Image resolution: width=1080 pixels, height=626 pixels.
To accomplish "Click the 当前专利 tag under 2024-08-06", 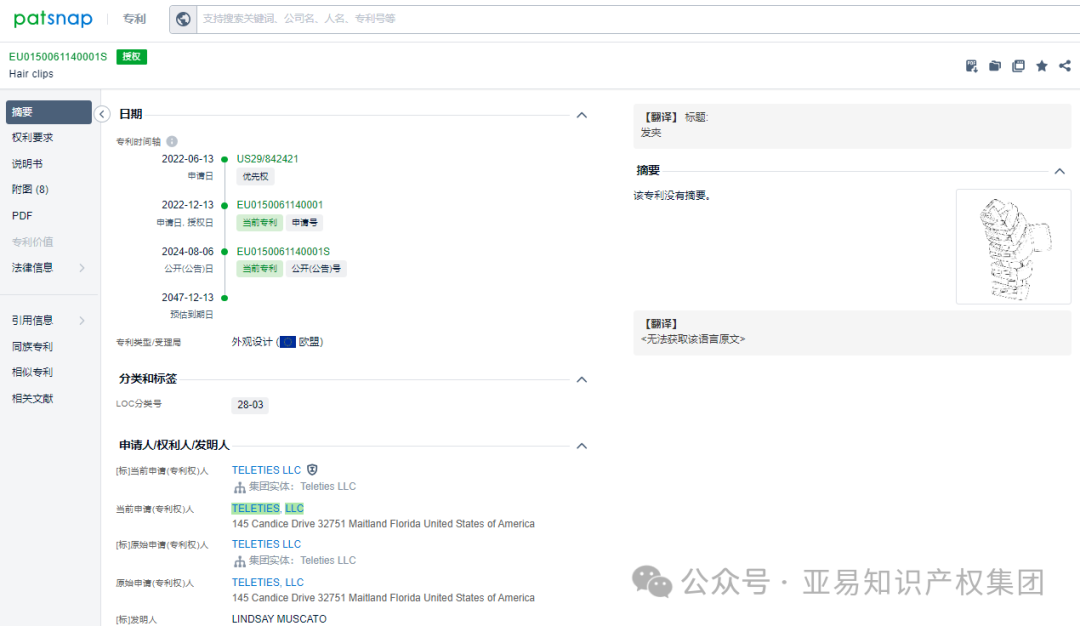I will tap(260, 269).
